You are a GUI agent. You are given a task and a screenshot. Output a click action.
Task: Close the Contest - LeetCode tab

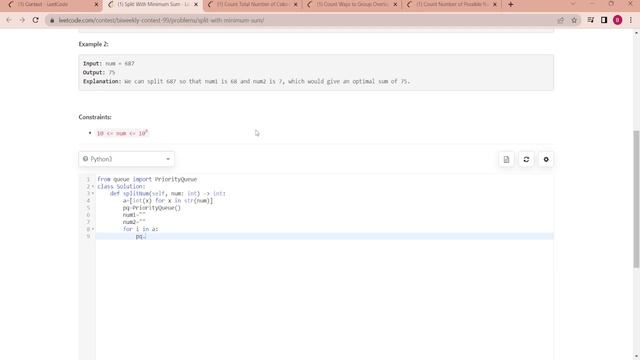(96, 4)
